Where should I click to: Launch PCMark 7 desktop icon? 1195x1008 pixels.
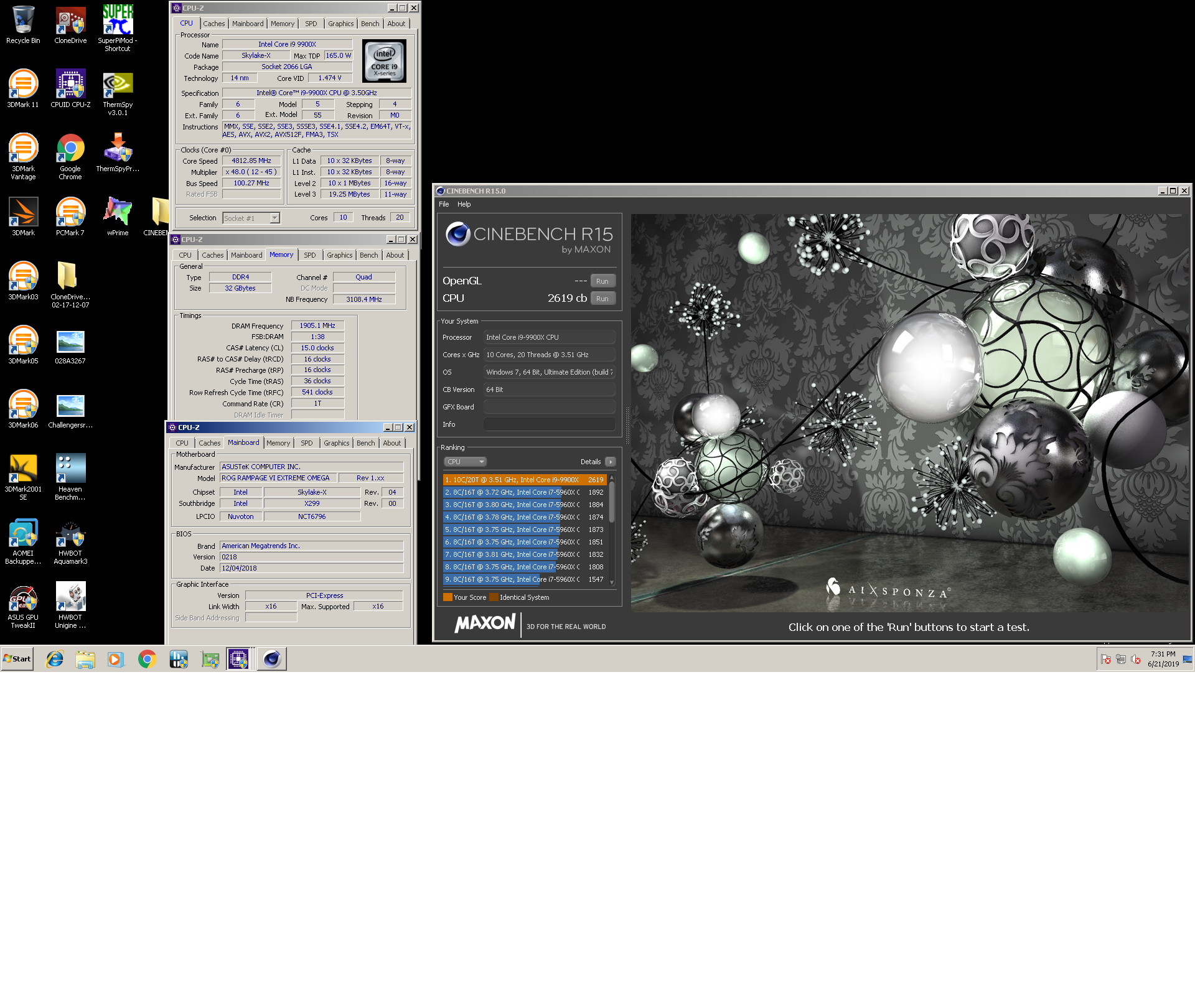70,217
